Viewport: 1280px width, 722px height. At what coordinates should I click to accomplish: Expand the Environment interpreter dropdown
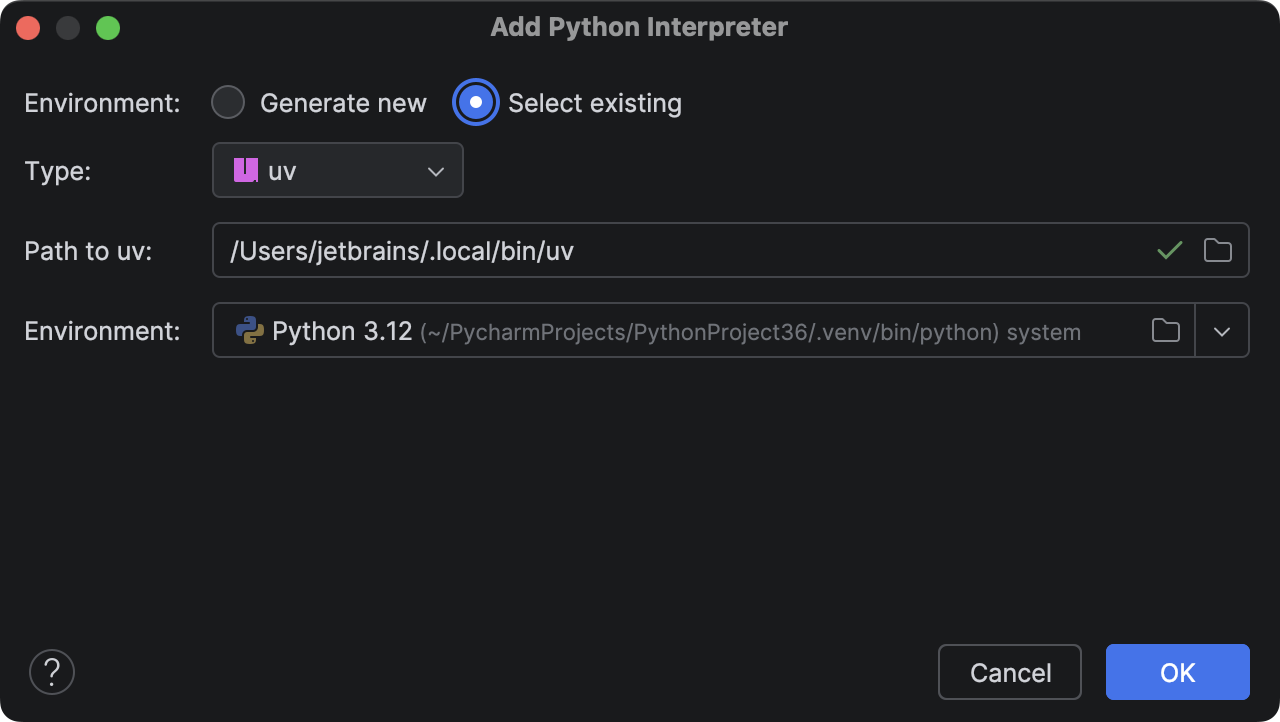(1222, 331)
